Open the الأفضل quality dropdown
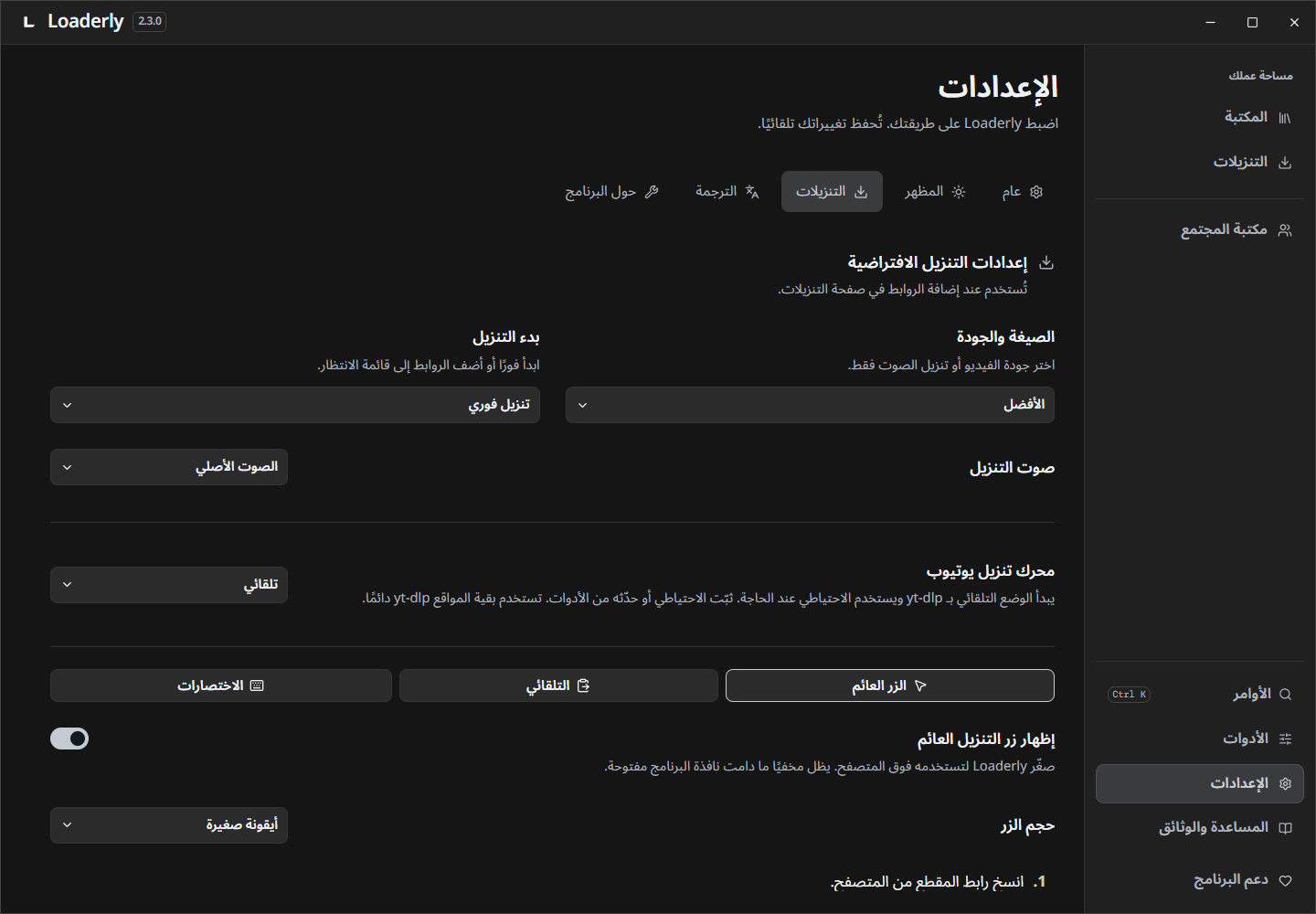Screen dimensions: 1316x914 click(x=810, y=405)
